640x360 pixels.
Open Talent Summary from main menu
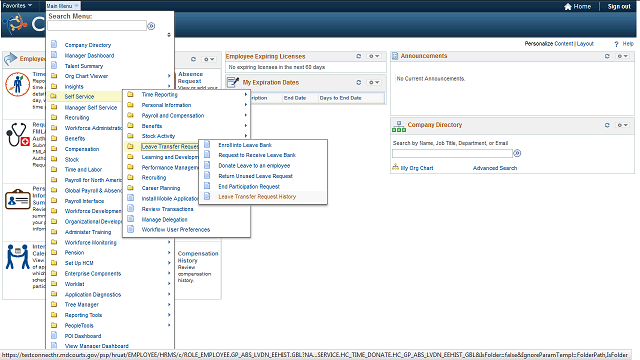pos(84,66)
